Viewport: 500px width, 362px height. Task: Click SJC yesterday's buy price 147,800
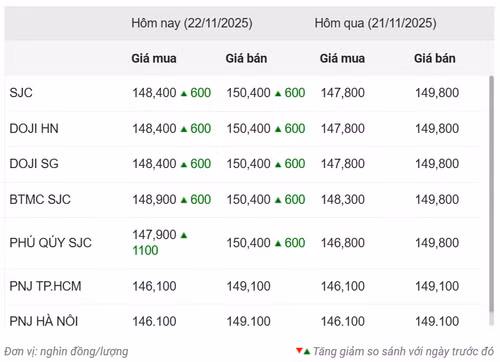343,93
